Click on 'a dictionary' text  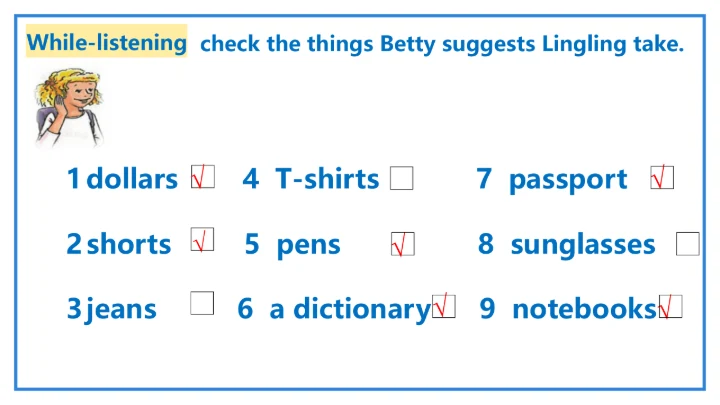click(349, 309)
